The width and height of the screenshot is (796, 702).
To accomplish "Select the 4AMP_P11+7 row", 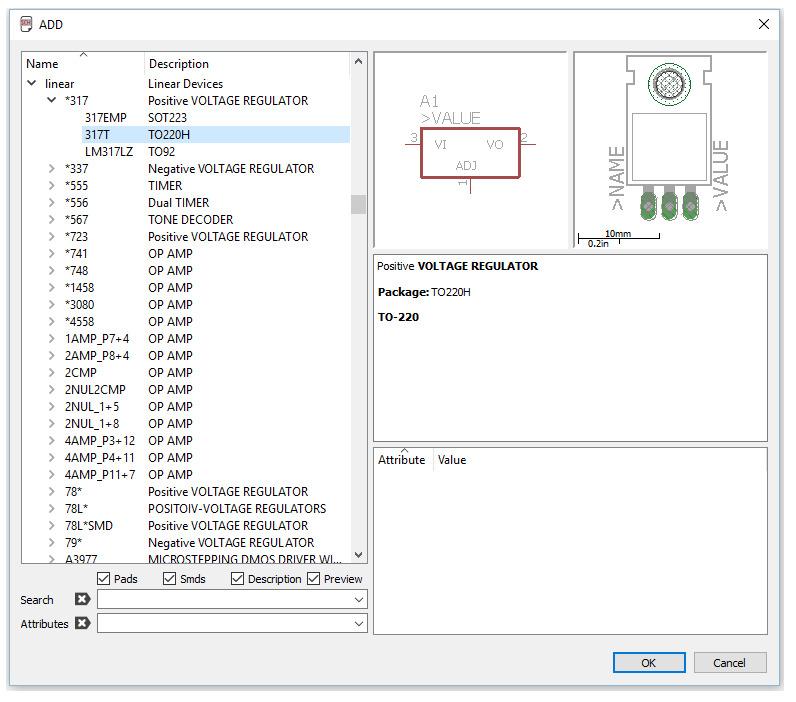I will click(206, 474).
